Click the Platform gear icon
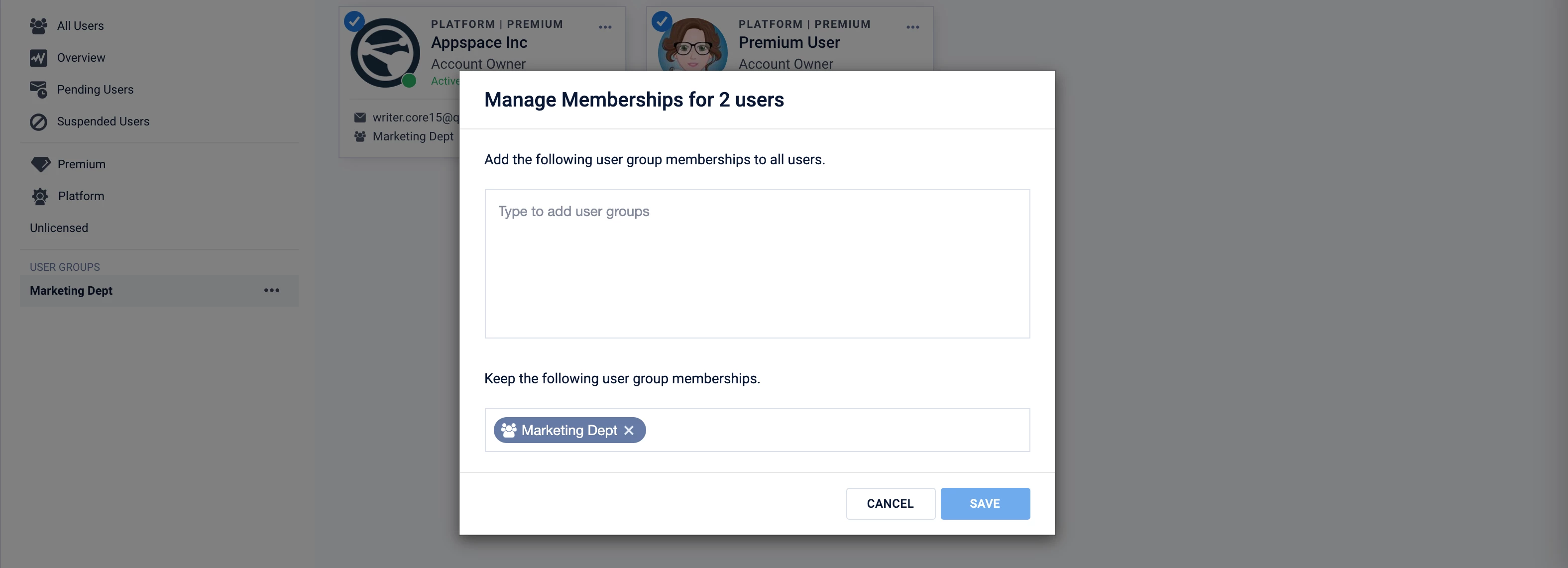Viewport: 1568px width, 568px height. click(40, 196)
